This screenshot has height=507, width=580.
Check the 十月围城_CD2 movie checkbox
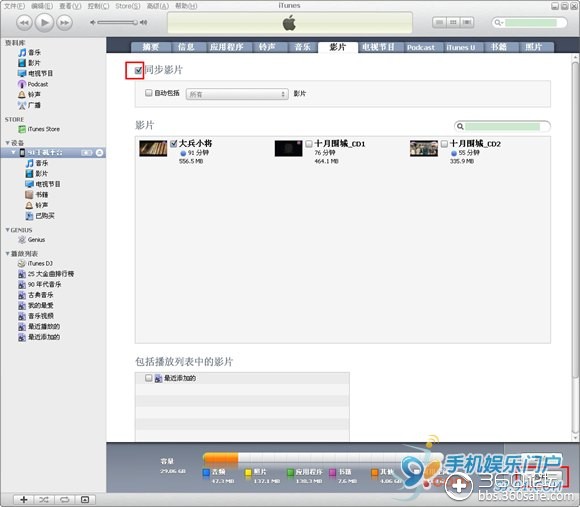444,143
